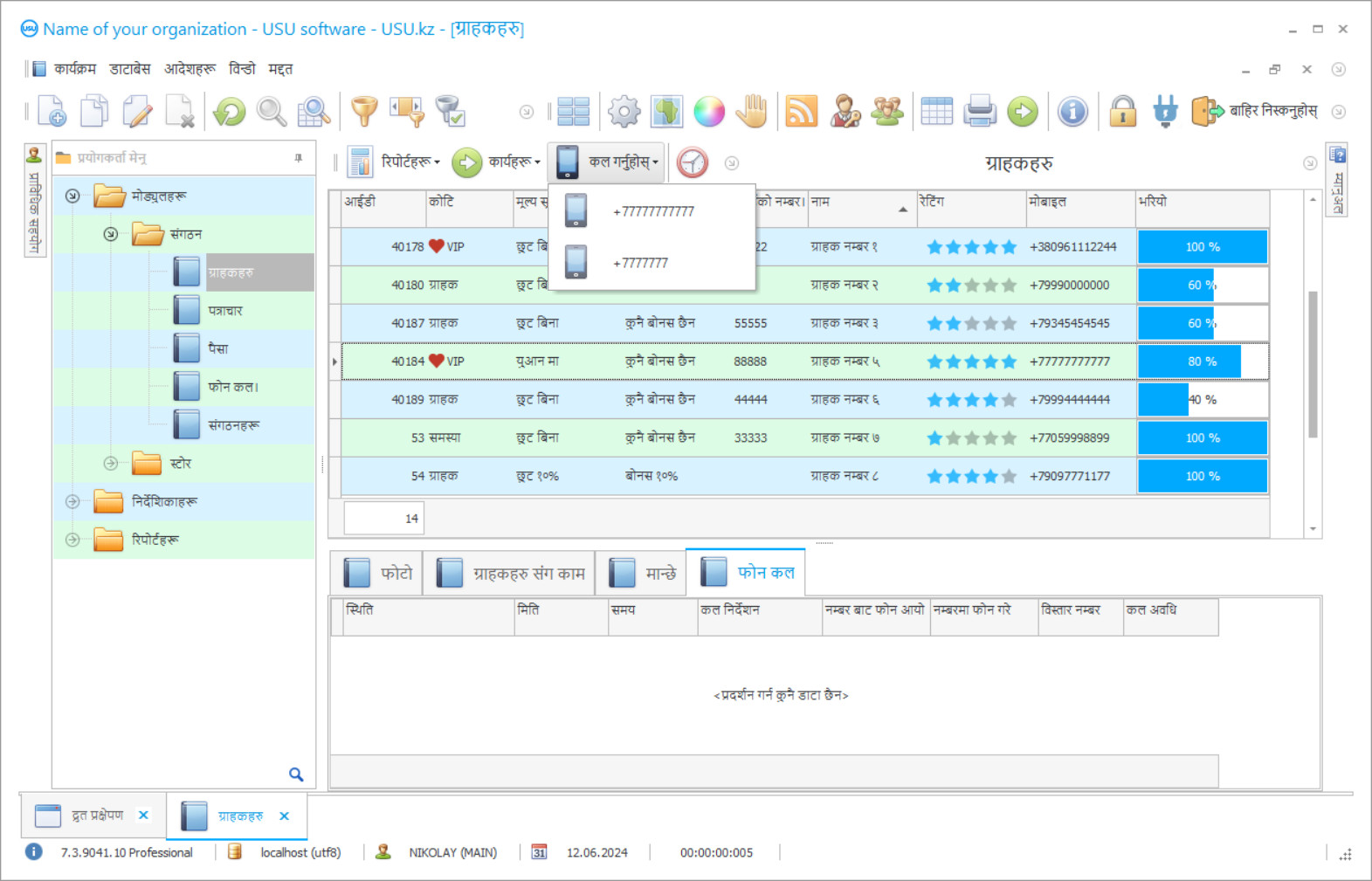Open the आदेशहरू menu
Image resolution: width=1372 pixels, height=881 pixels.
coord(190,69)
